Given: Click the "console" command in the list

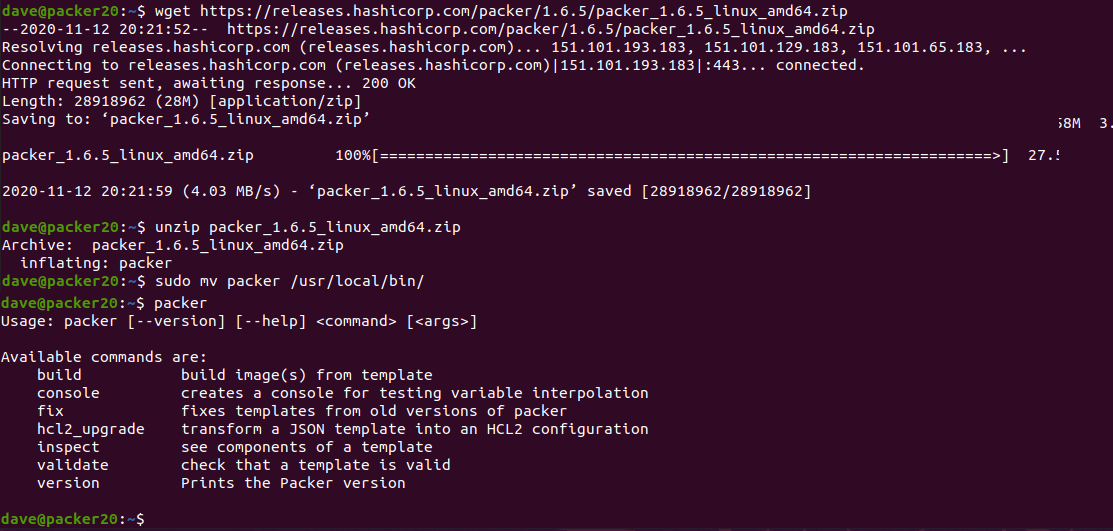Looking at the screenshot, I should coord(68,393).
